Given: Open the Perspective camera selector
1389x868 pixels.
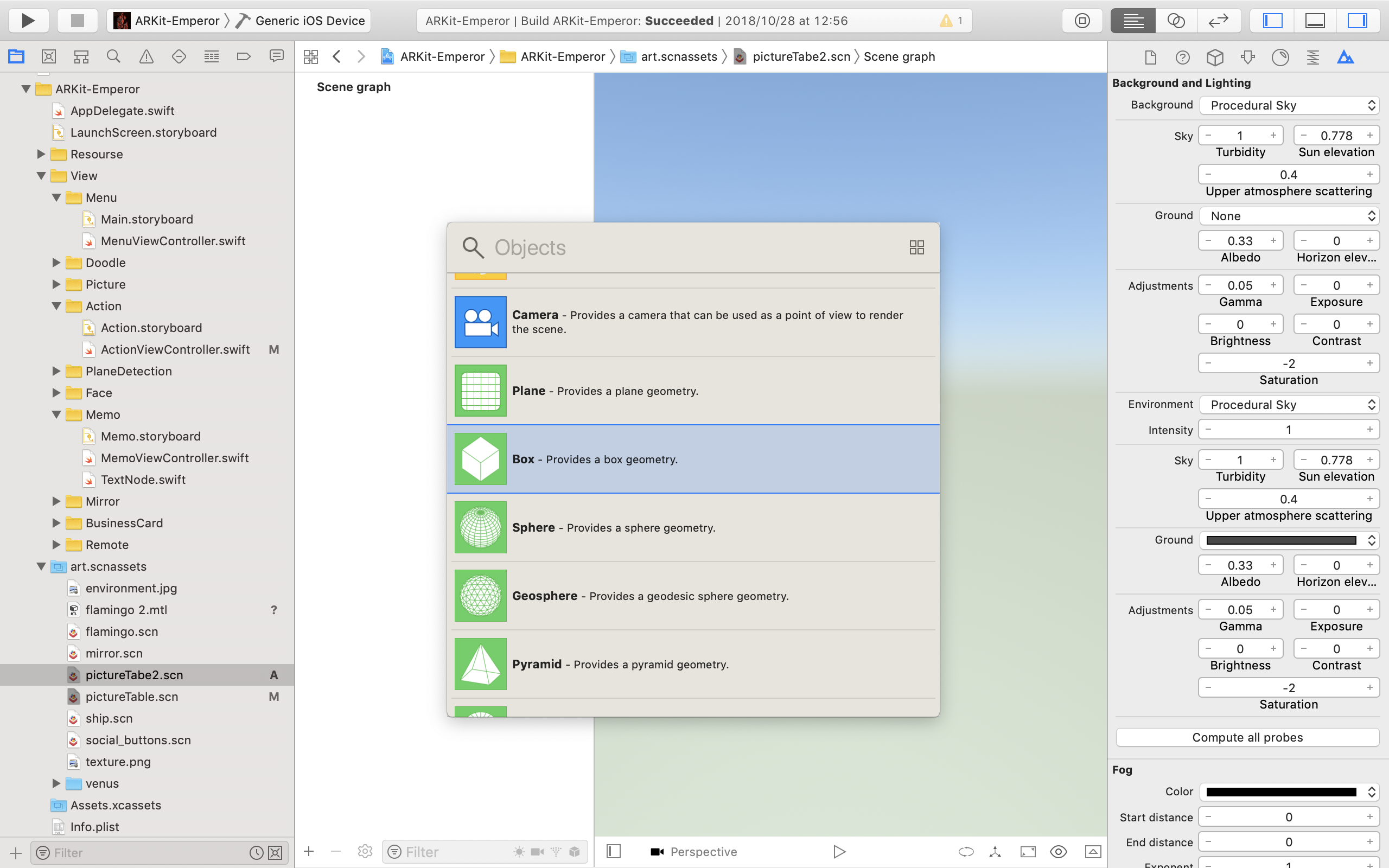Looking at the screenshot, I should (693, 851).
